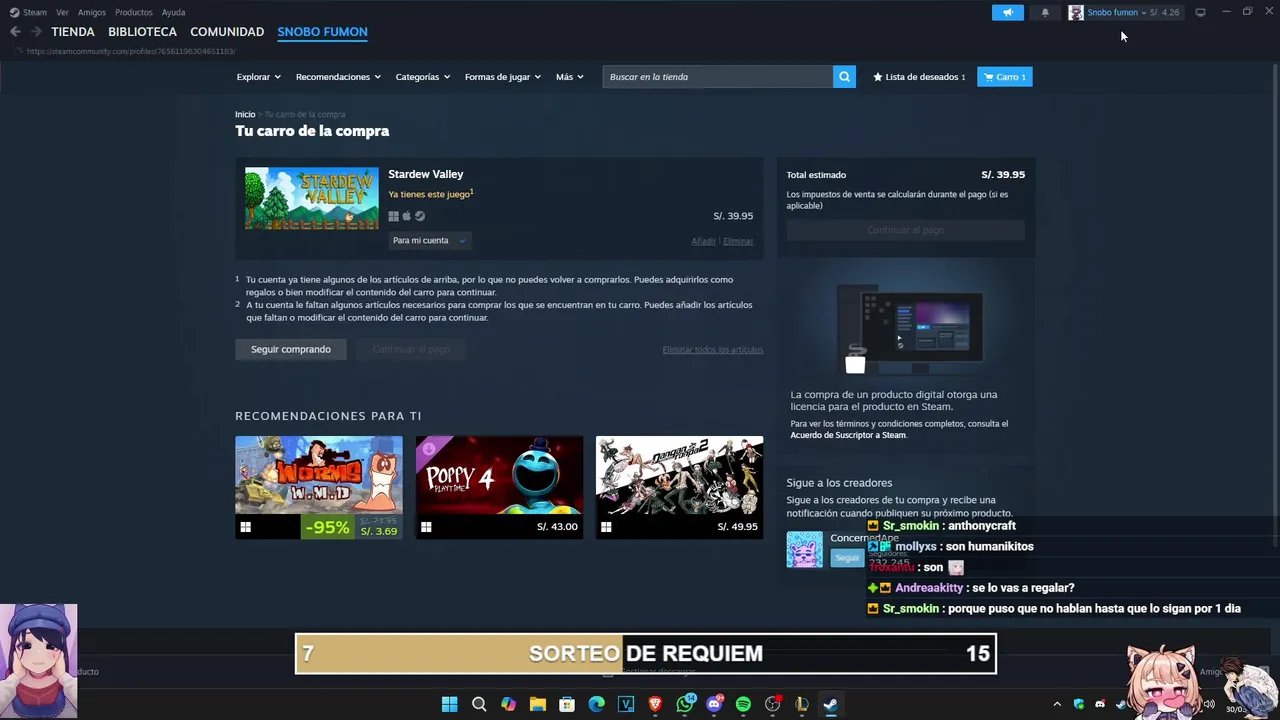This screenshot has width=1280, height=720.
Task: Open the Steam menu
Action: 35,12
